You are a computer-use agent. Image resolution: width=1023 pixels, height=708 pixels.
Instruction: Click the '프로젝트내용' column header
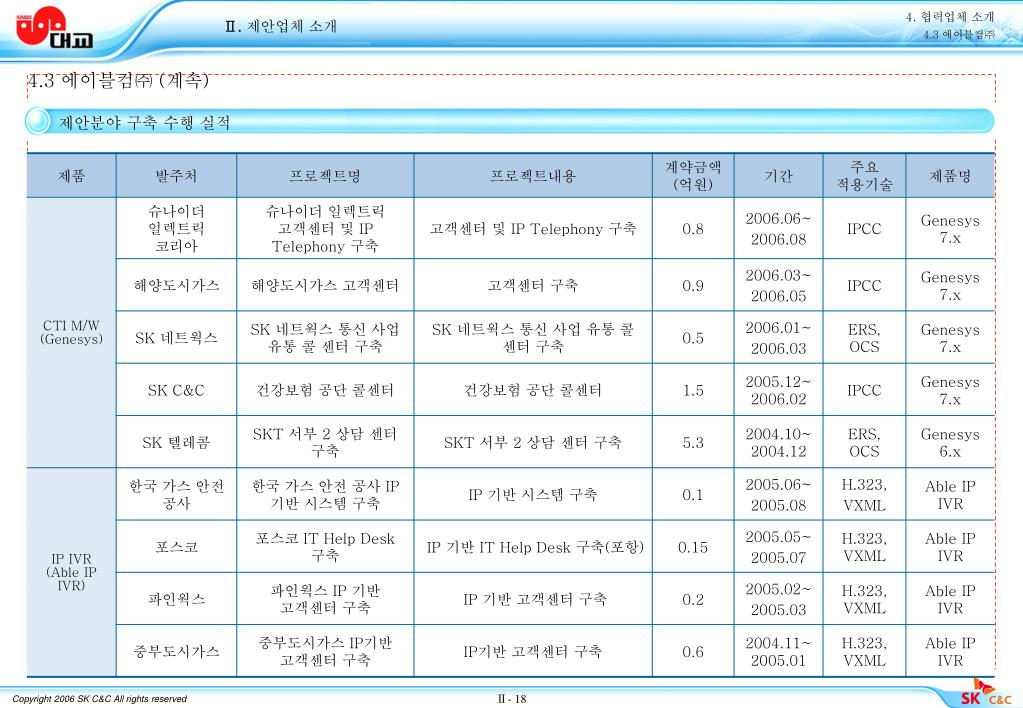pyautogui.click(x=533, y=176)
